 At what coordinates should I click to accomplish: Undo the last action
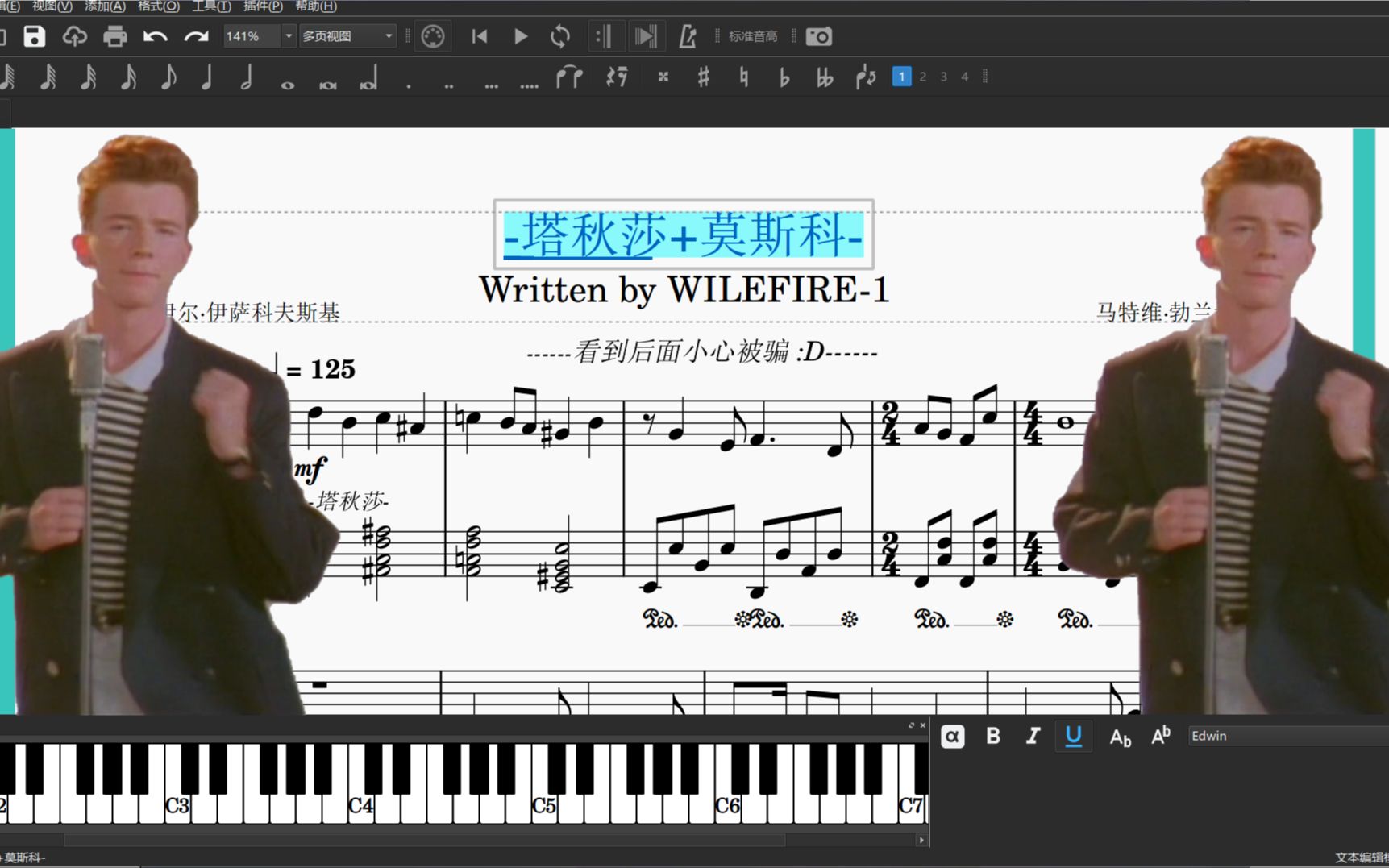[x=156, y=36]
